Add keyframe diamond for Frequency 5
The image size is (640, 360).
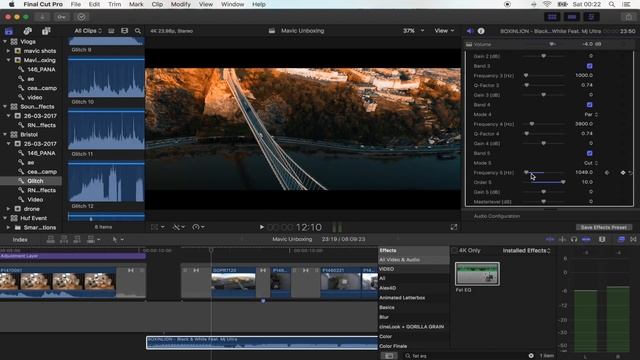pyautogui.click(x=623, y=173)
